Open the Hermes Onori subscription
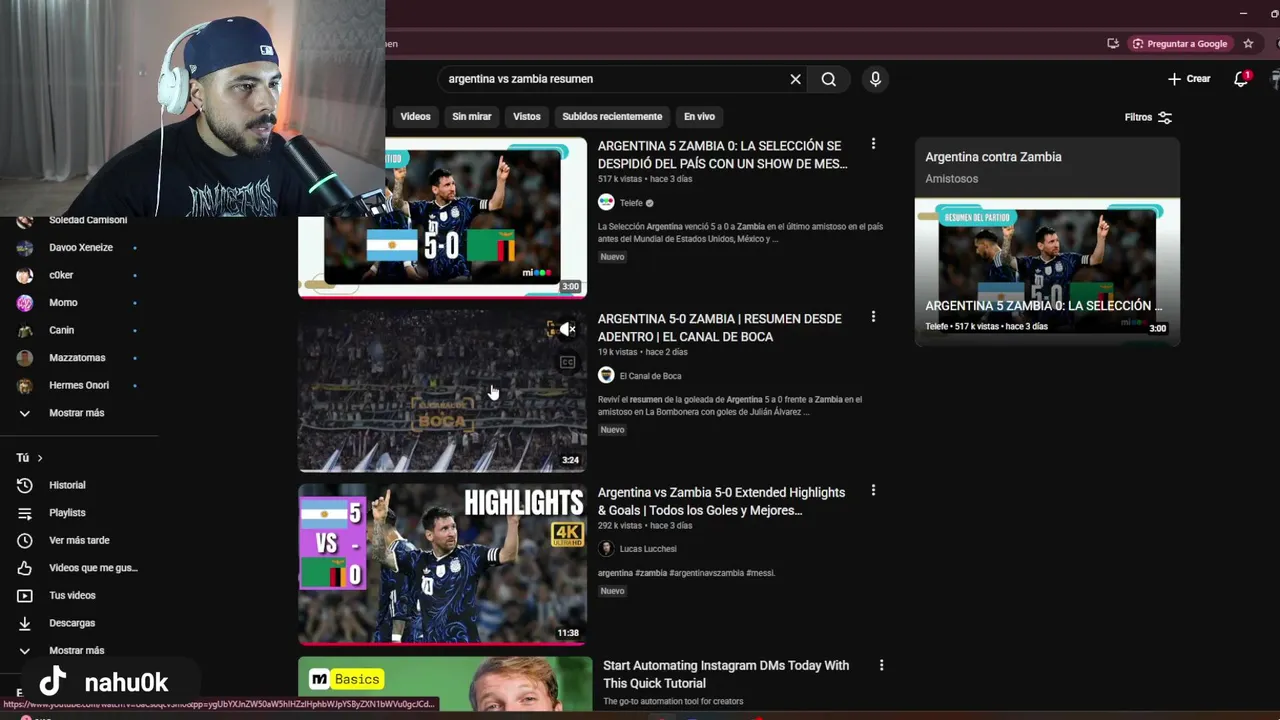Screen dimensions: 1280x720 [x=80, y=385]
